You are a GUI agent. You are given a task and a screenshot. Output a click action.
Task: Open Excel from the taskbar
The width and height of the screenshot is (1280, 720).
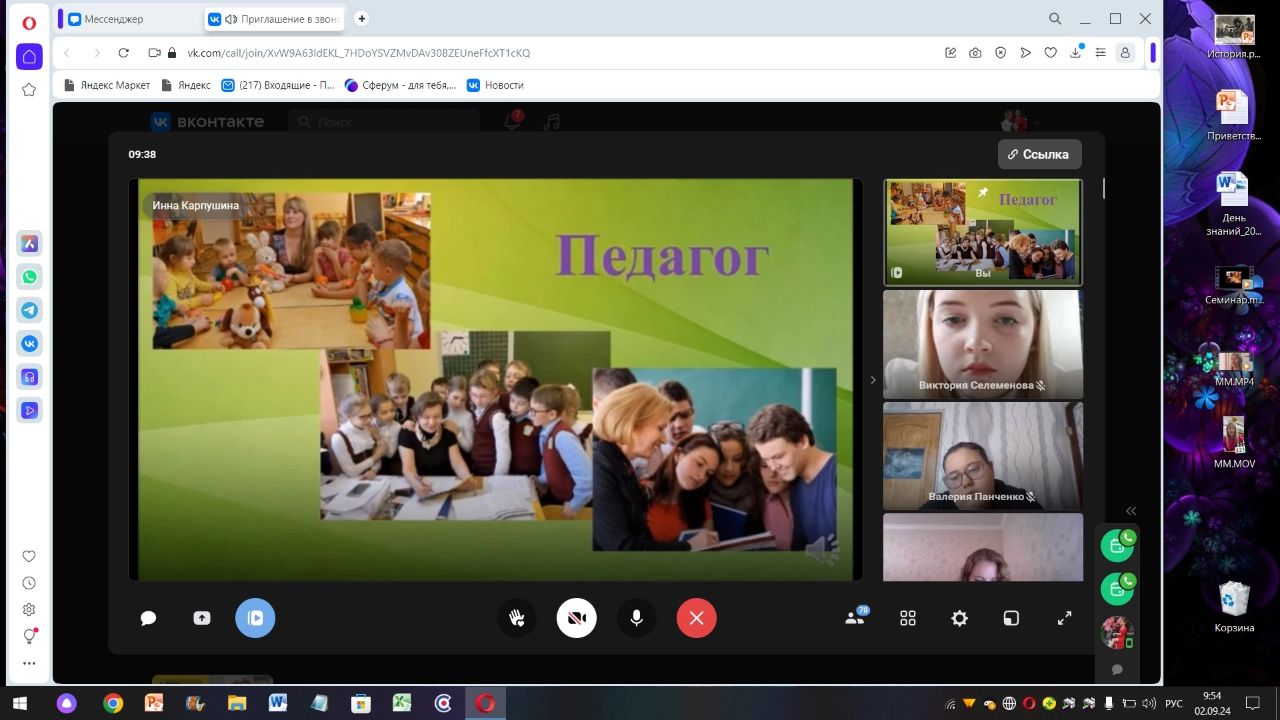click(x=402, y=703)
